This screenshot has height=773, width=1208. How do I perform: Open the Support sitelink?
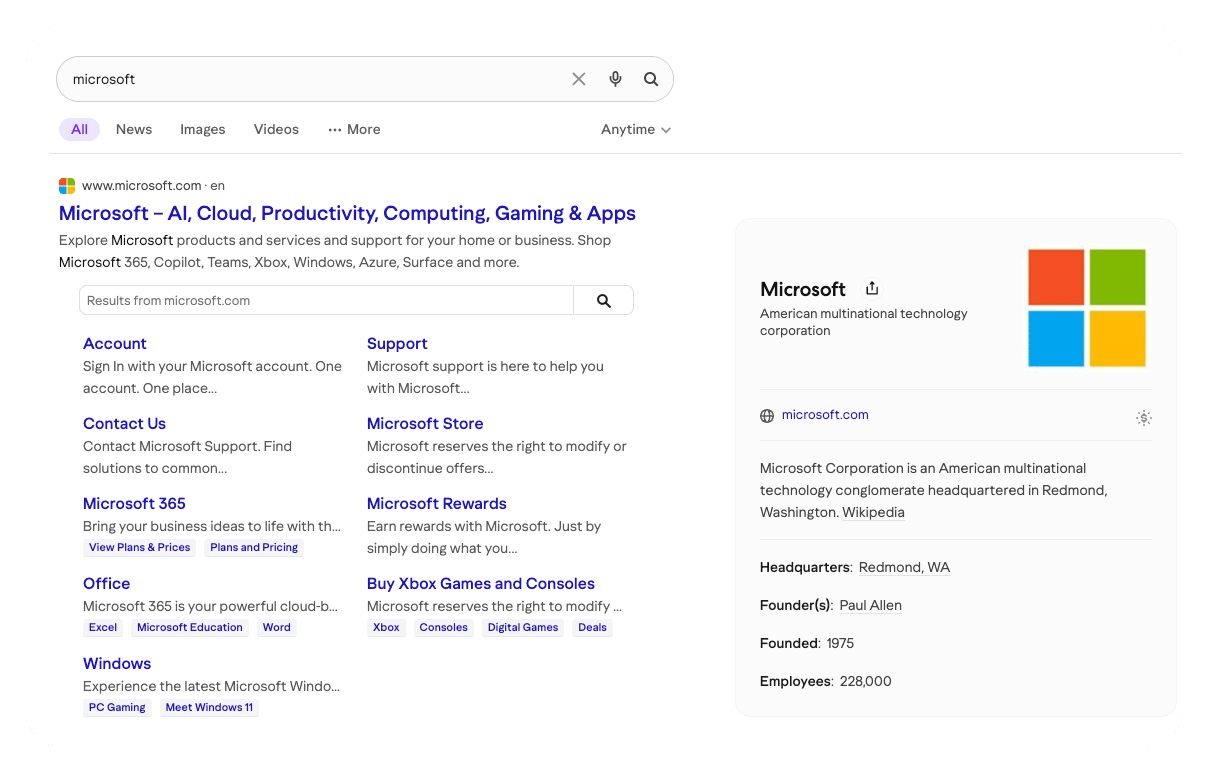point(397,343)
